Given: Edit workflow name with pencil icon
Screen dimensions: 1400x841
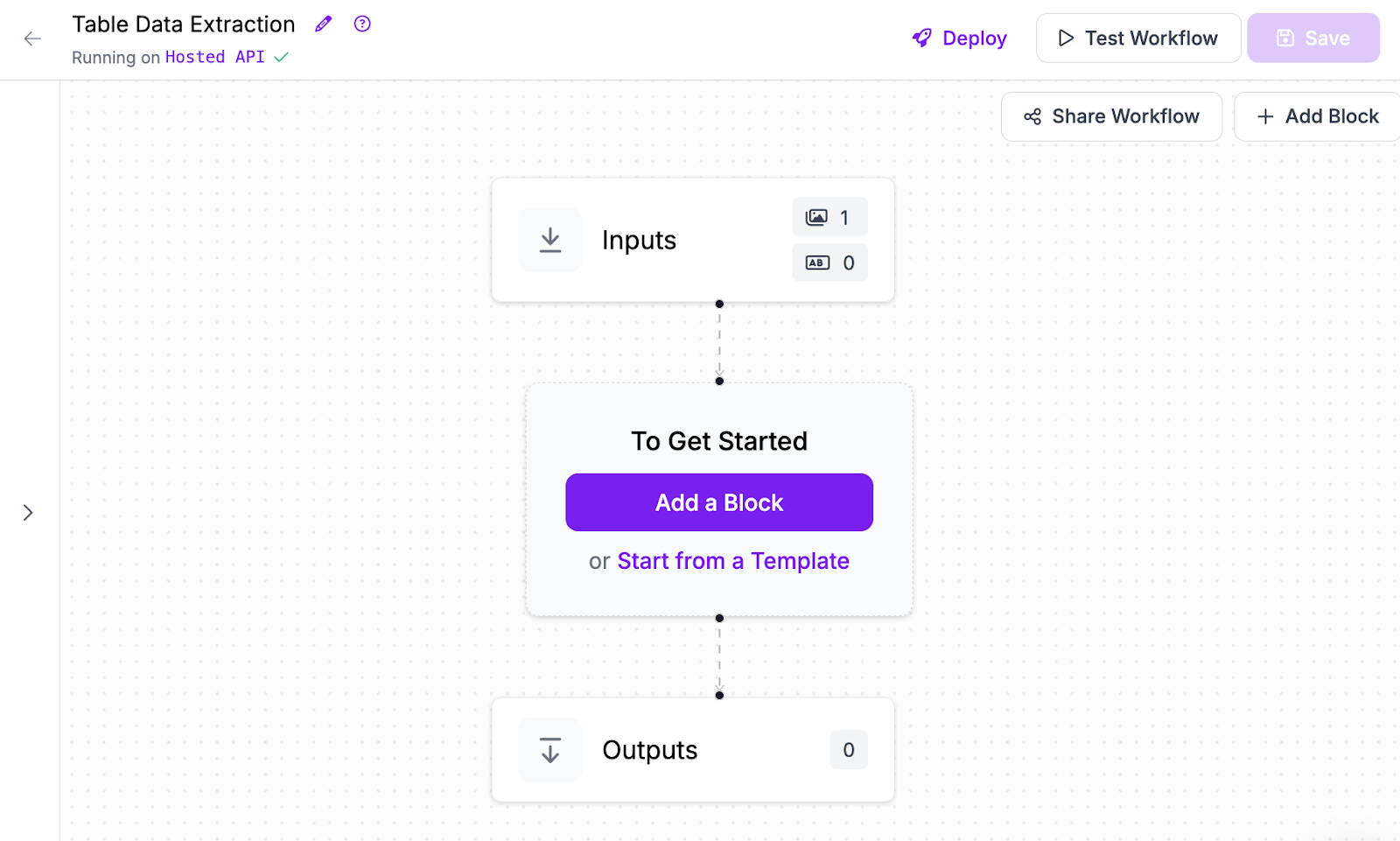Looking at the screenshot, I should tap(324, 24).
